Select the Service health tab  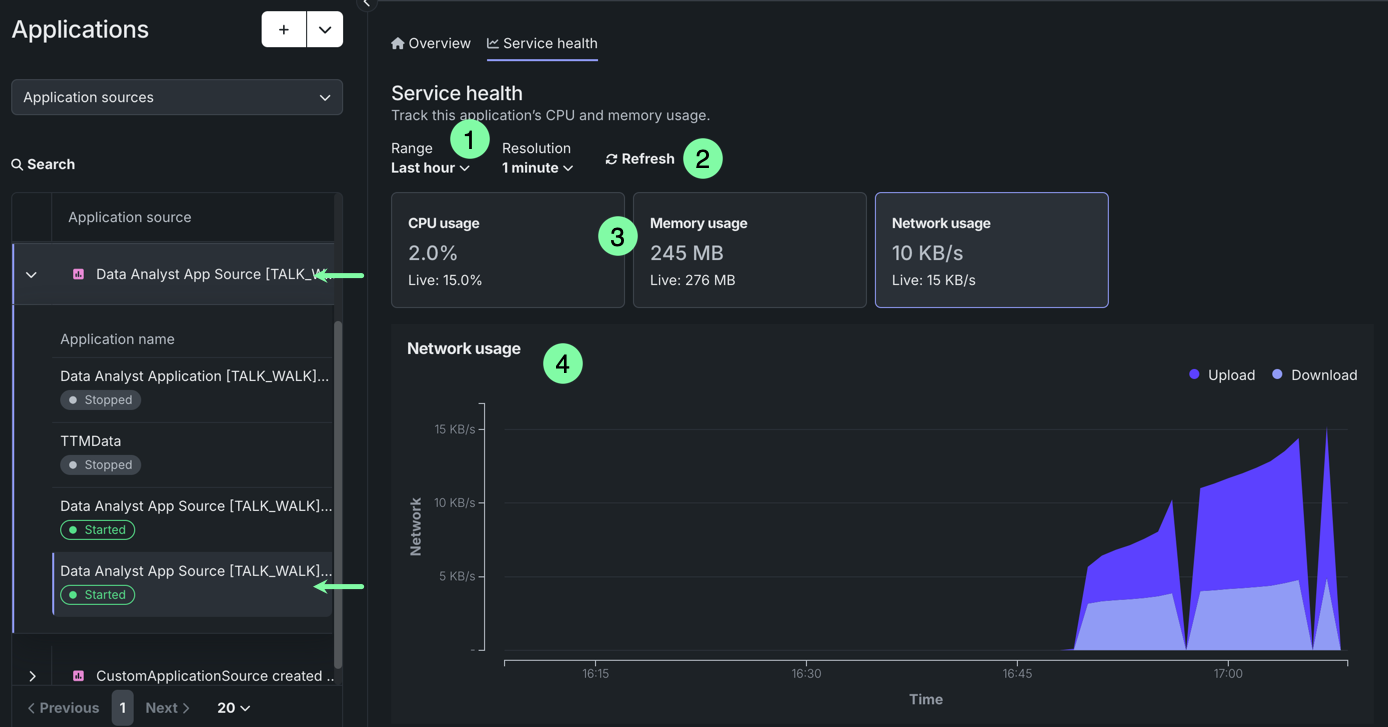coord(542,43)
